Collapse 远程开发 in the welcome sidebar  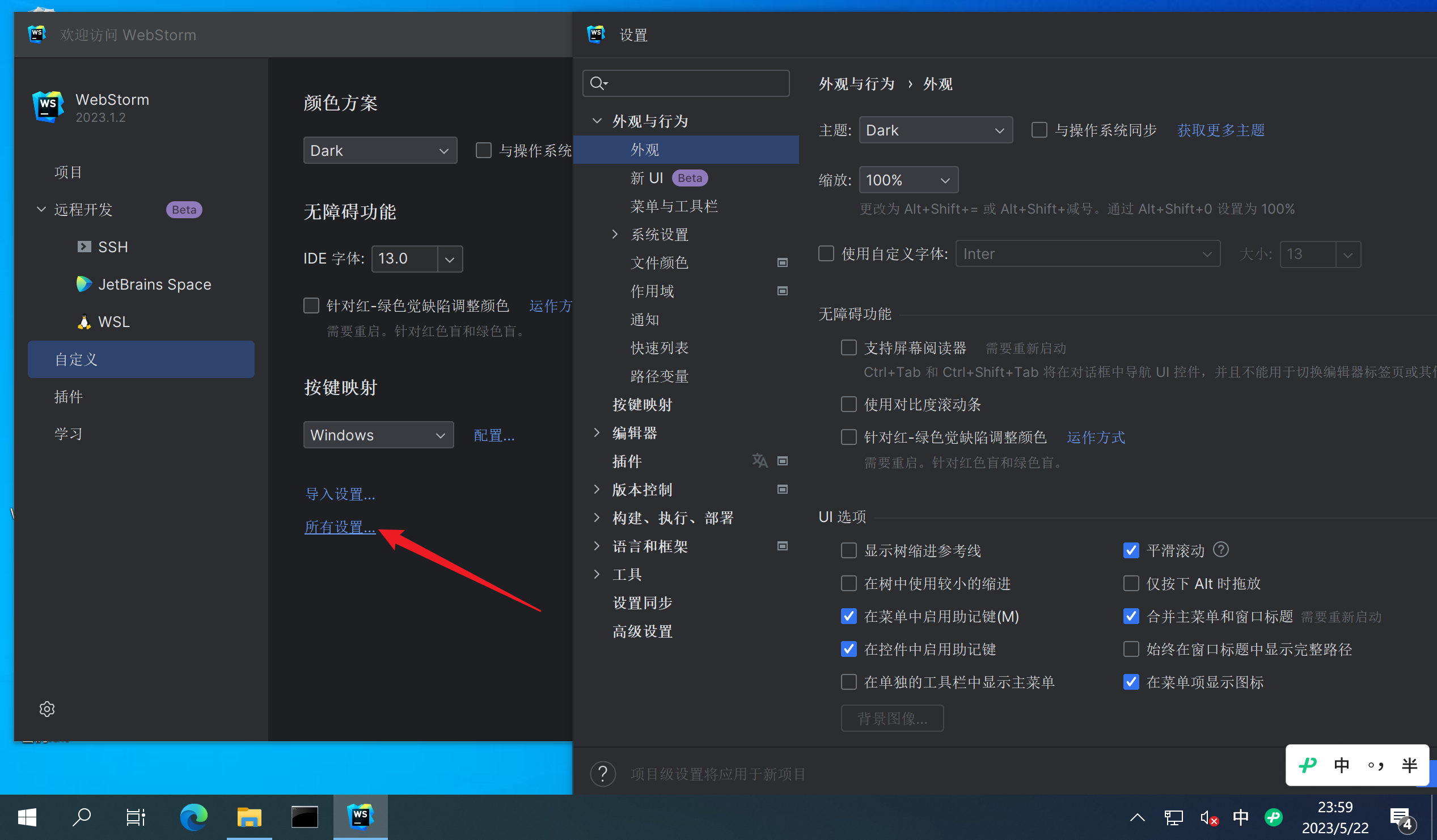[x=41, y=209]
